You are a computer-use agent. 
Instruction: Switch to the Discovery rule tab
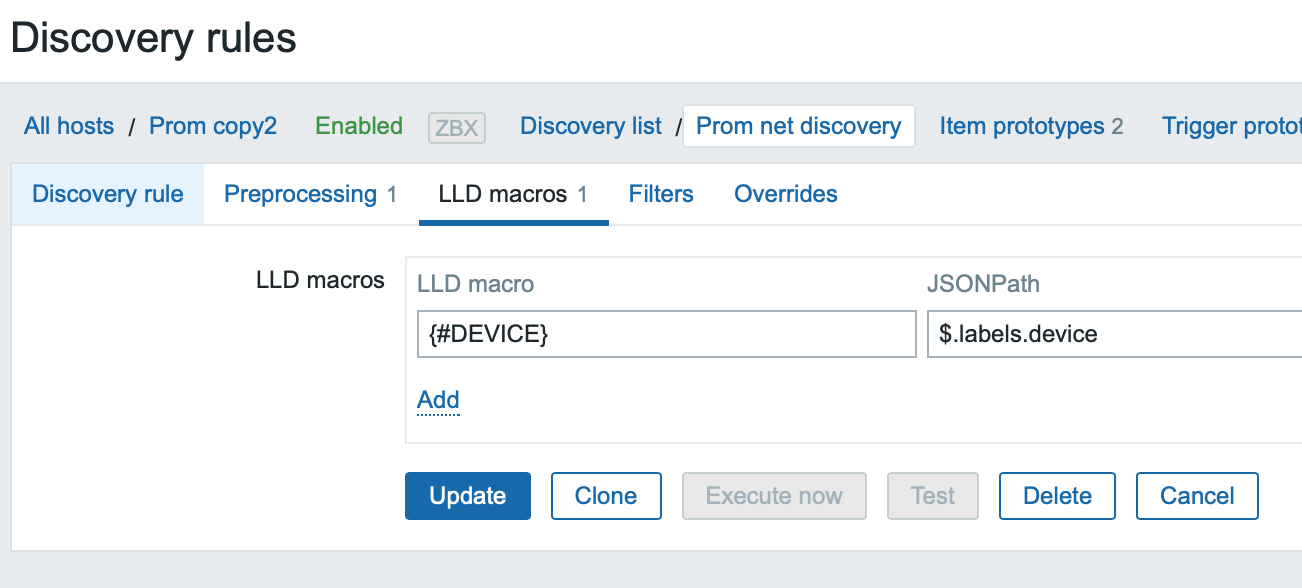pos(108,194)
